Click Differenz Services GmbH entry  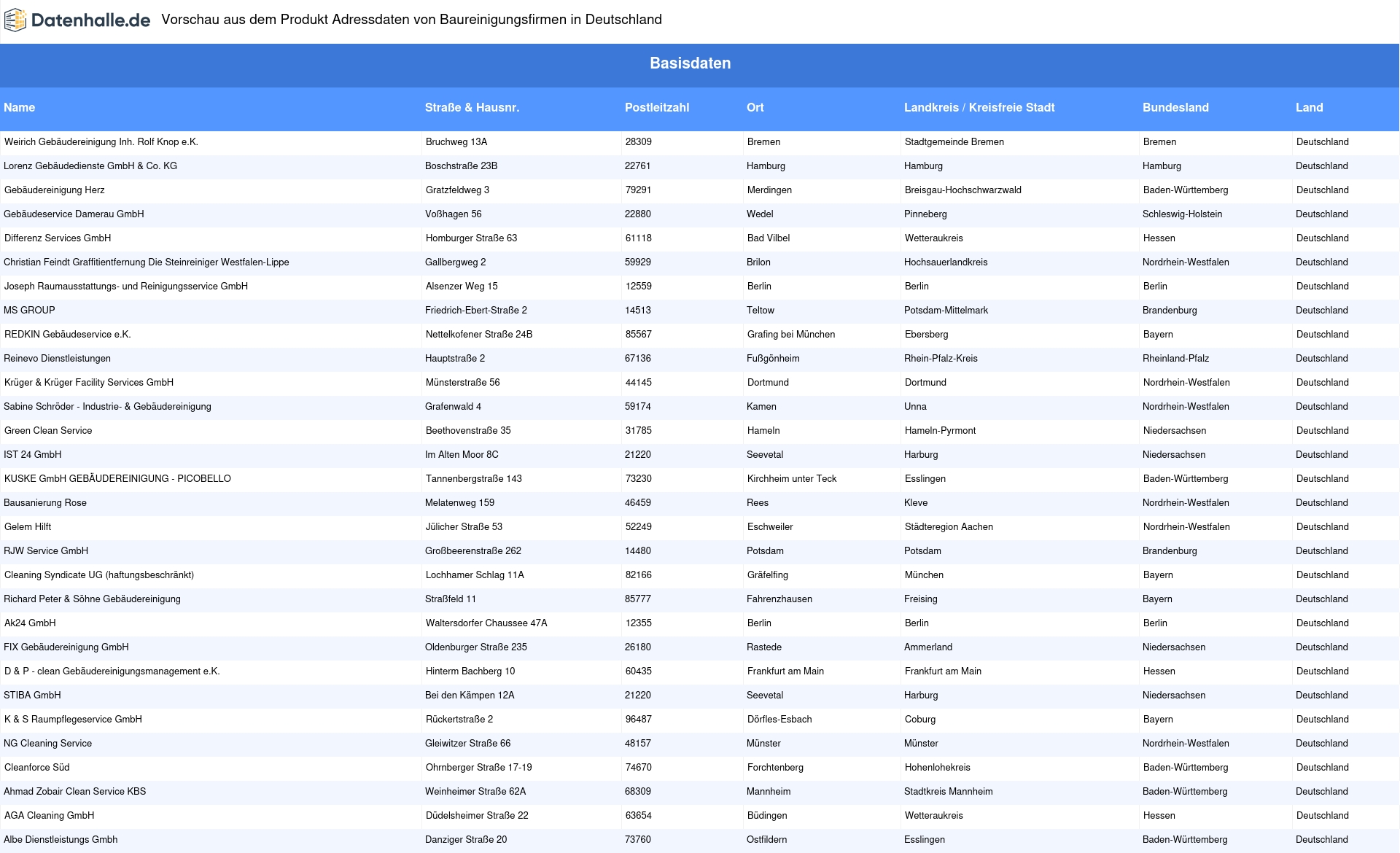pyautogui.click(x=58, y=238)
